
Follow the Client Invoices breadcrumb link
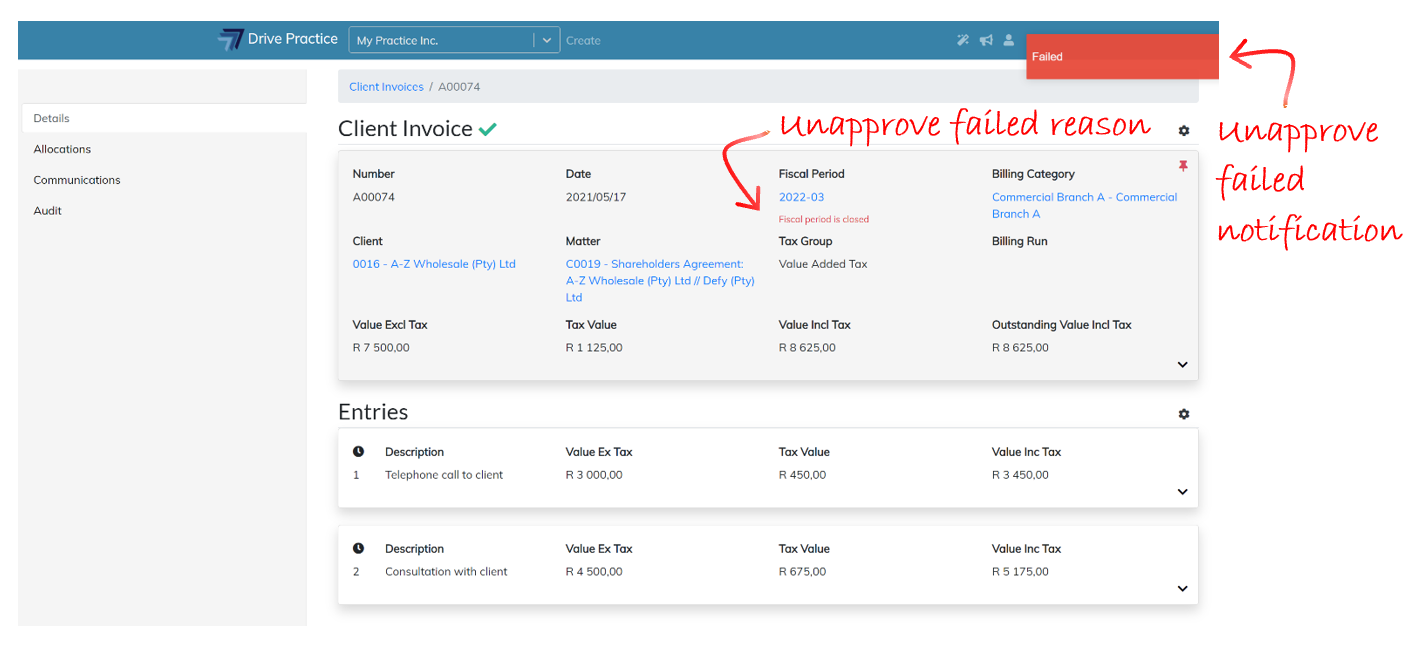click(x=386, y=87)
